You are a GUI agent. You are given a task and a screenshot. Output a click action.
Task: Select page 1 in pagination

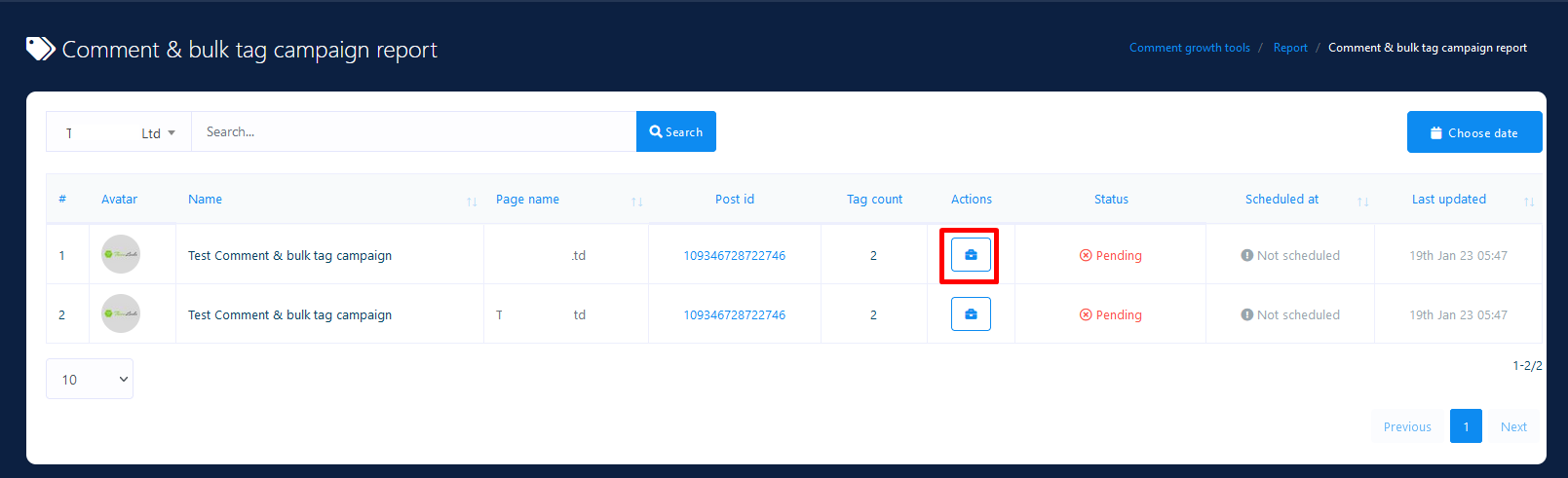click(1465, 426)
